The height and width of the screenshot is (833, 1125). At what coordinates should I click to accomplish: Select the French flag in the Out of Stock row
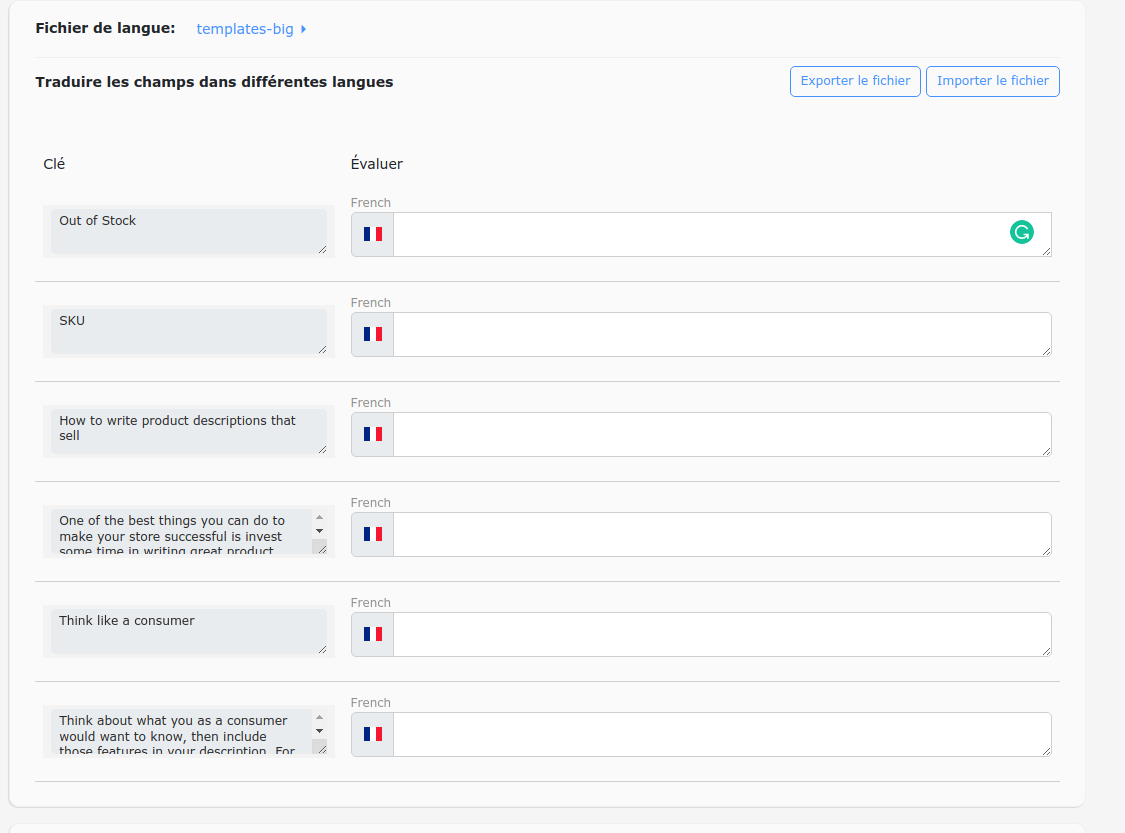pyautogui.click(x=371, y=233)
